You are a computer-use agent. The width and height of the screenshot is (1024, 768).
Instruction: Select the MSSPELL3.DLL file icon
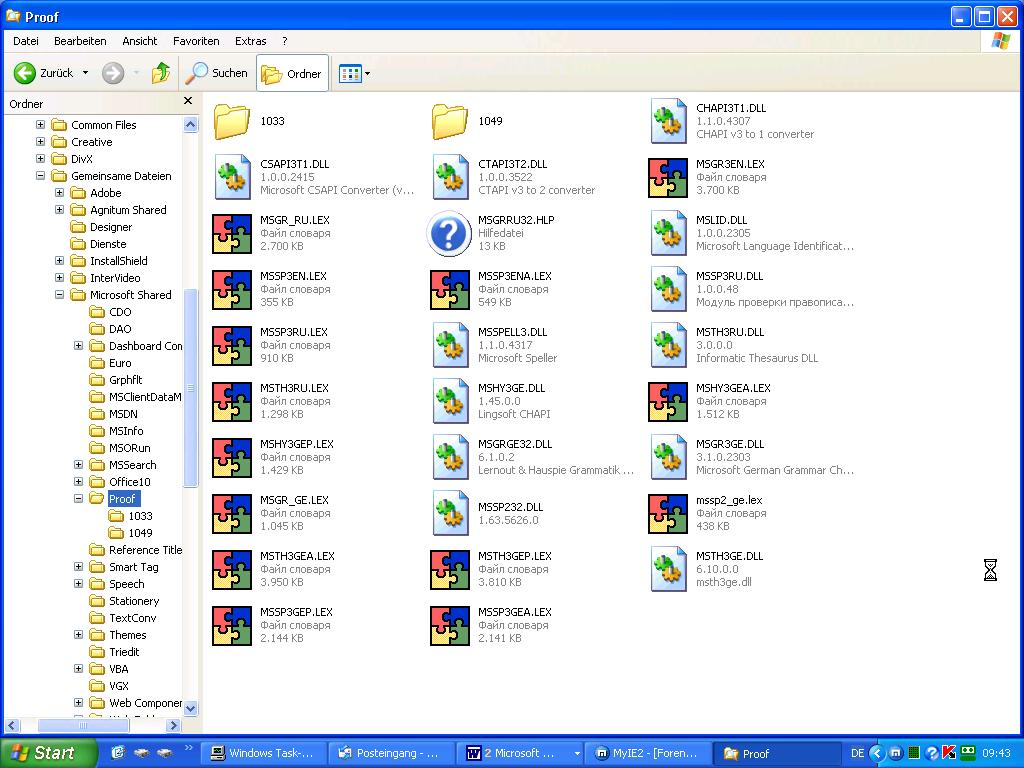(x=449, y=345)
